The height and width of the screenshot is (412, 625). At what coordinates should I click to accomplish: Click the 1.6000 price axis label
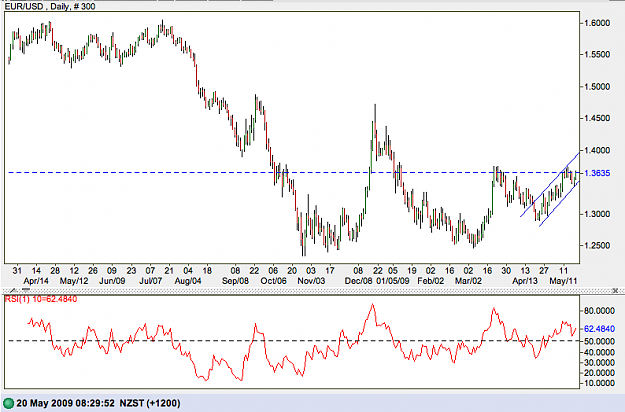point(597,23)
